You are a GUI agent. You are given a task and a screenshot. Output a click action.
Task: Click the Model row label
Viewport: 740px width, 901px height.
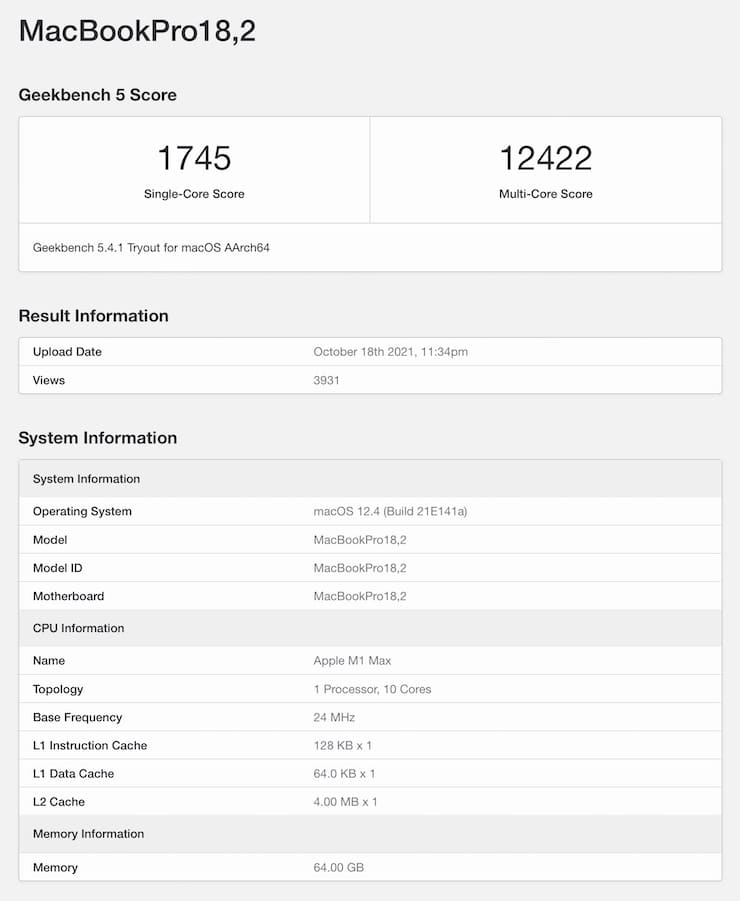click(50, 540)
